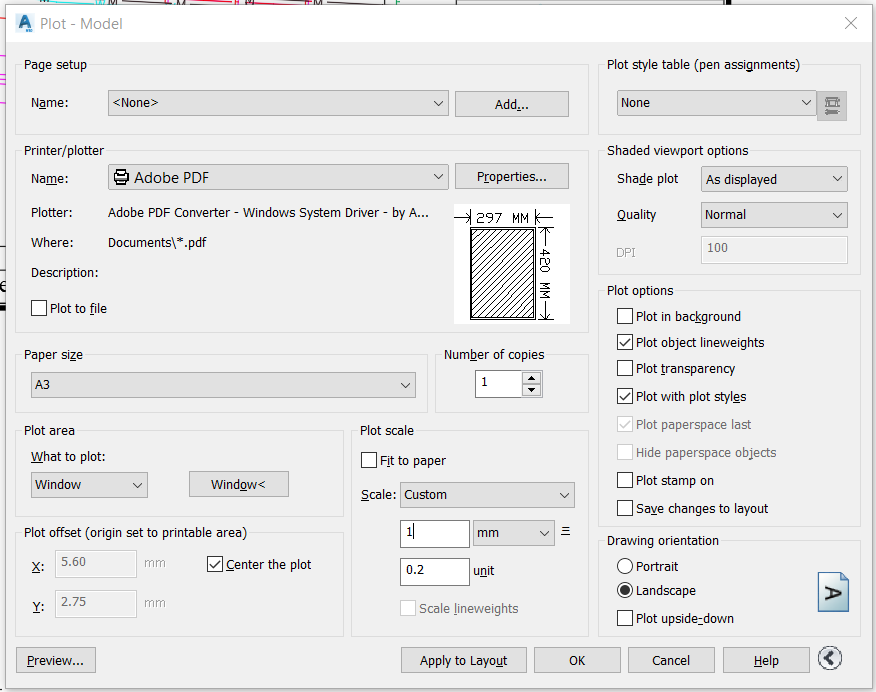Image resolution: width=876 pixels, height=692 pixels.
Task: Enable Plot upside-down checkbox
Action: click(625, 618)
